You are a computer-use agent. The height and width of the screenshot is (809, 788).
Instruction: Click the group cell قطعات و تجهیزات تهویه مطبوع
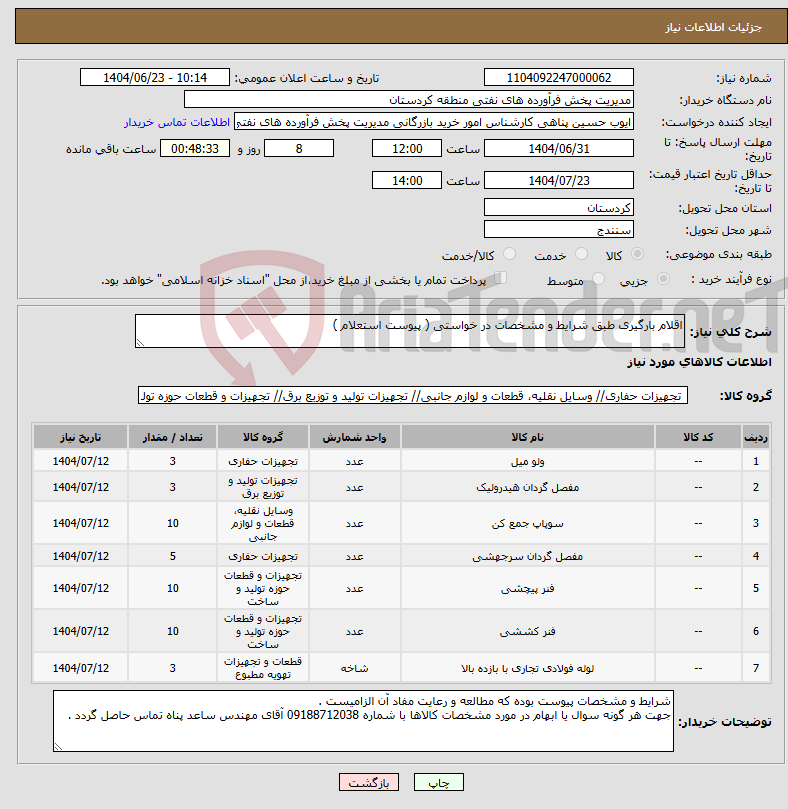(x=263, y=668)
